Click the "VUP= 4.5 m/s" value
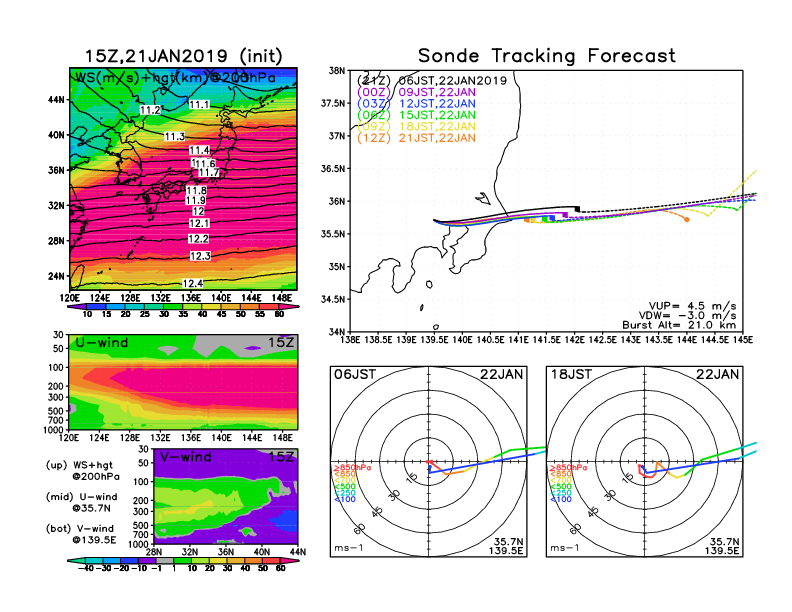Screen dimensions: 792x612 coord(692,306)
